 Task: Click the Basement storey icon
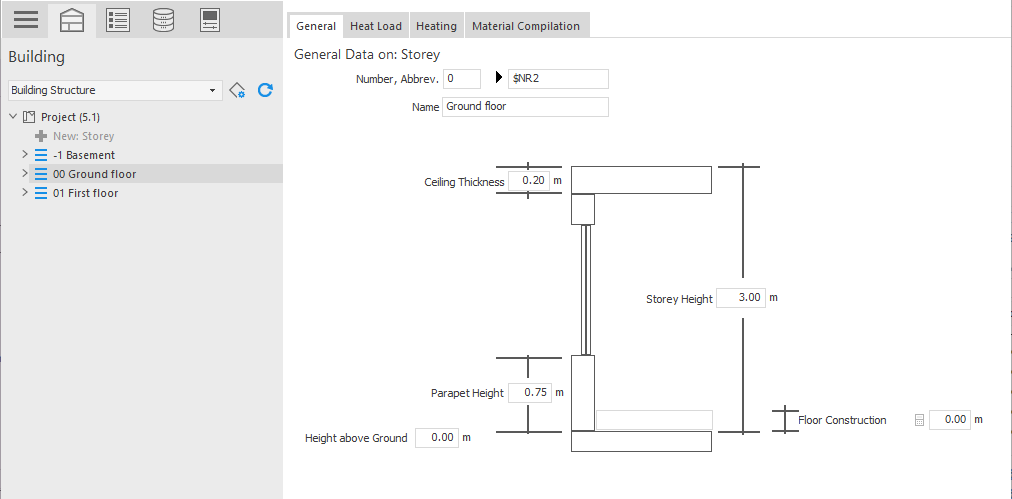41,155
